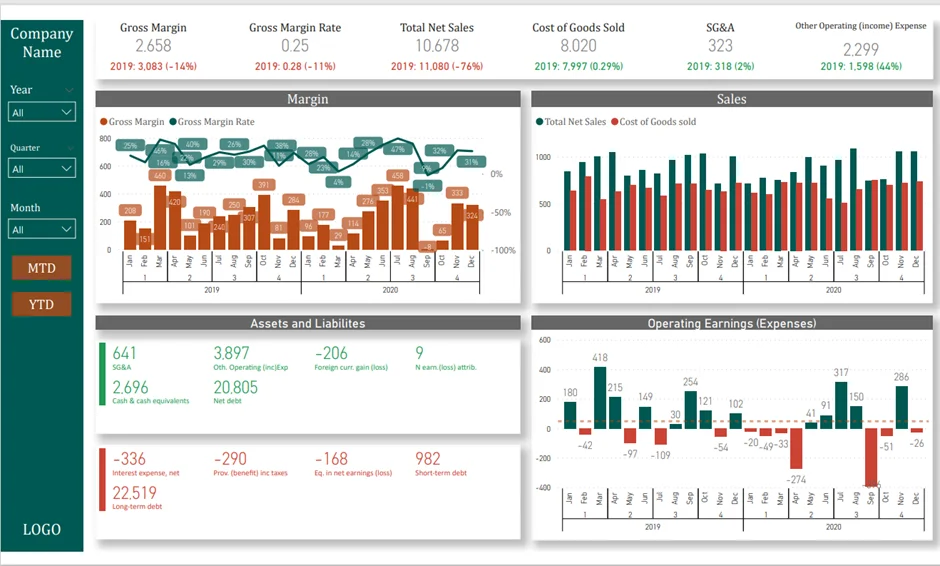Click the -206 Foreign curr. gain card
Screen dimensions: 940x566
point(331,353)
